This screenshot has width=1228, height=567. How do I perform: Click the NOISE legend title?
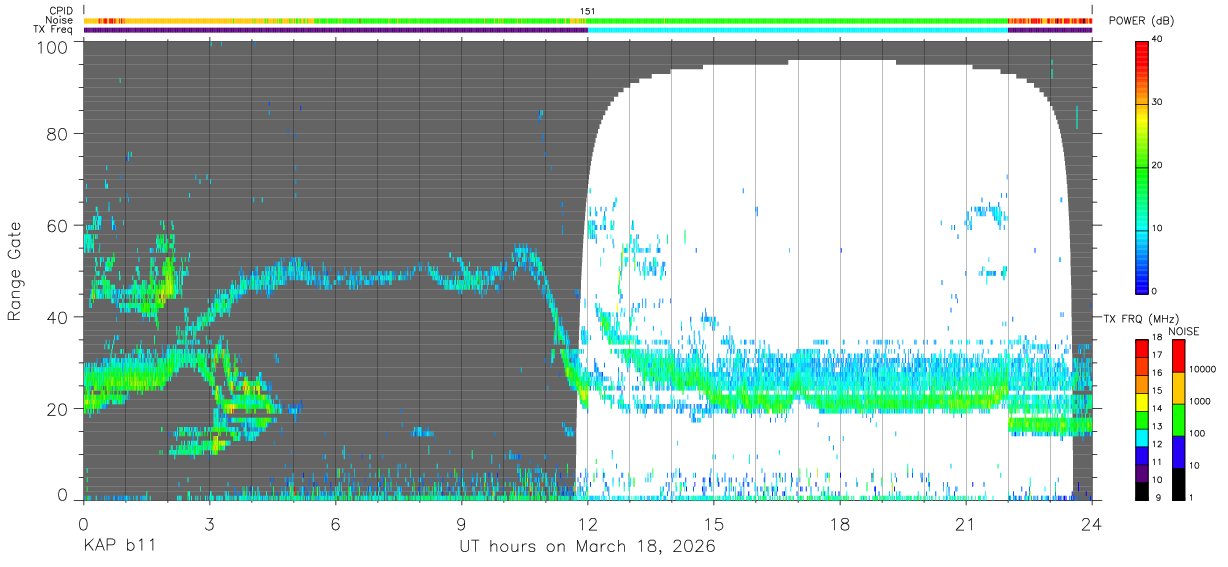click(x=1184, y=331)
